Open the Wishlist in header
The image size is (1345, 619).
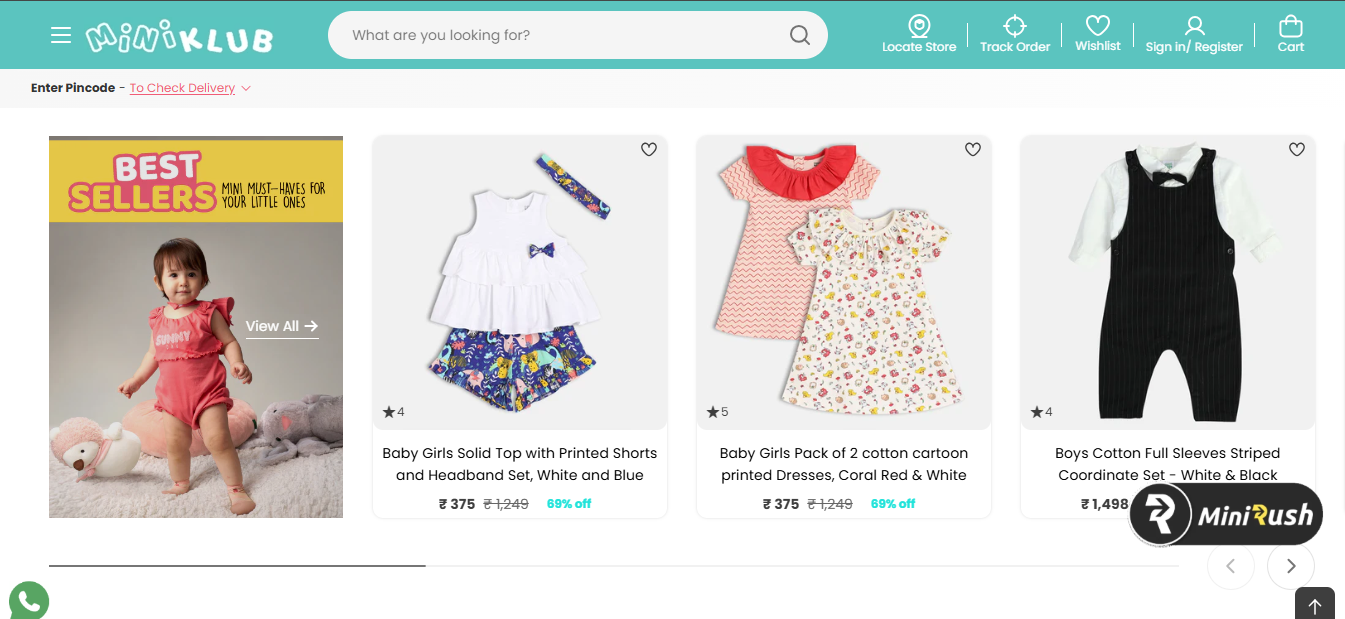1098,34
